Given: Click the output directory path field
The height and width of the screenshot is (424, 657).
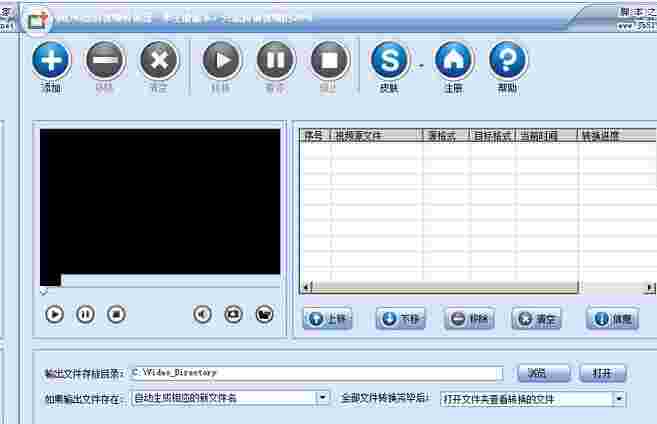Looking at the screenshot, I should click(316, 373).
